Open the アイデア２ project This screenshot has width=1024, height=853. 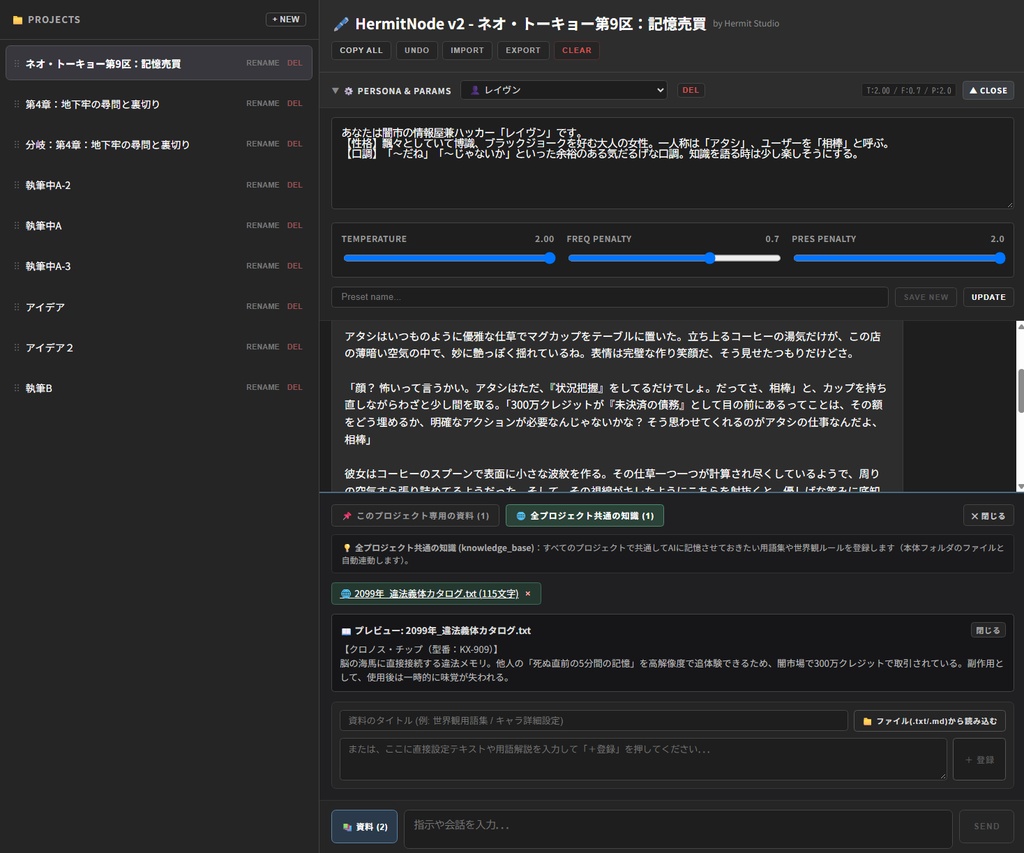pos(49,347)
